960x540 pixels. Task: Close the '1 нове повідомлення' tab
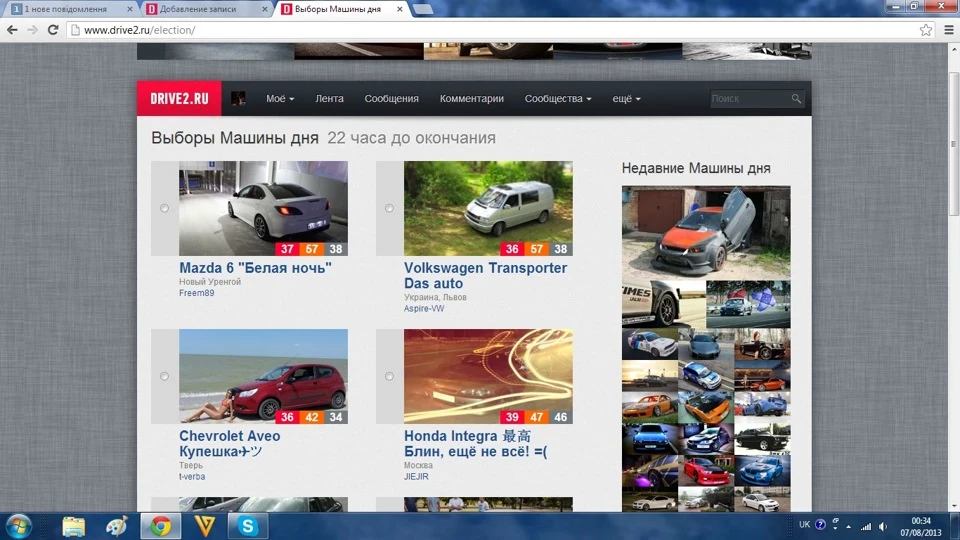[129, 9]
